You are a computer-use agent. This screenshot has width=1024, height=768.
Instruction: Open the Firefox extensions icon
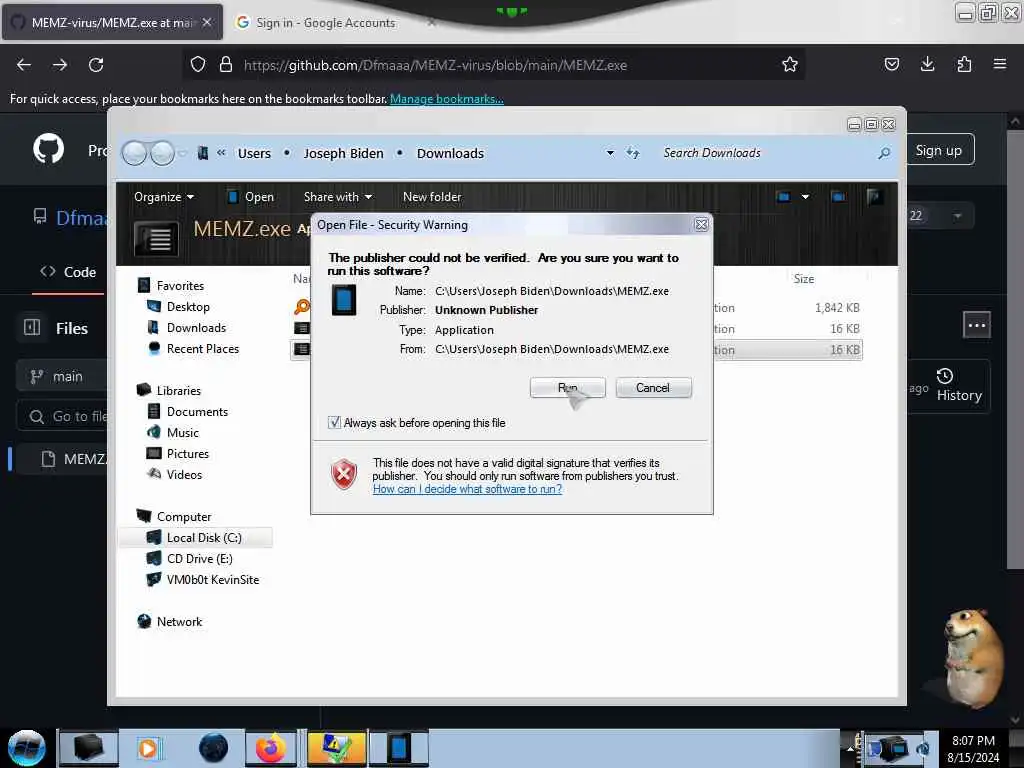coord(964,64)
